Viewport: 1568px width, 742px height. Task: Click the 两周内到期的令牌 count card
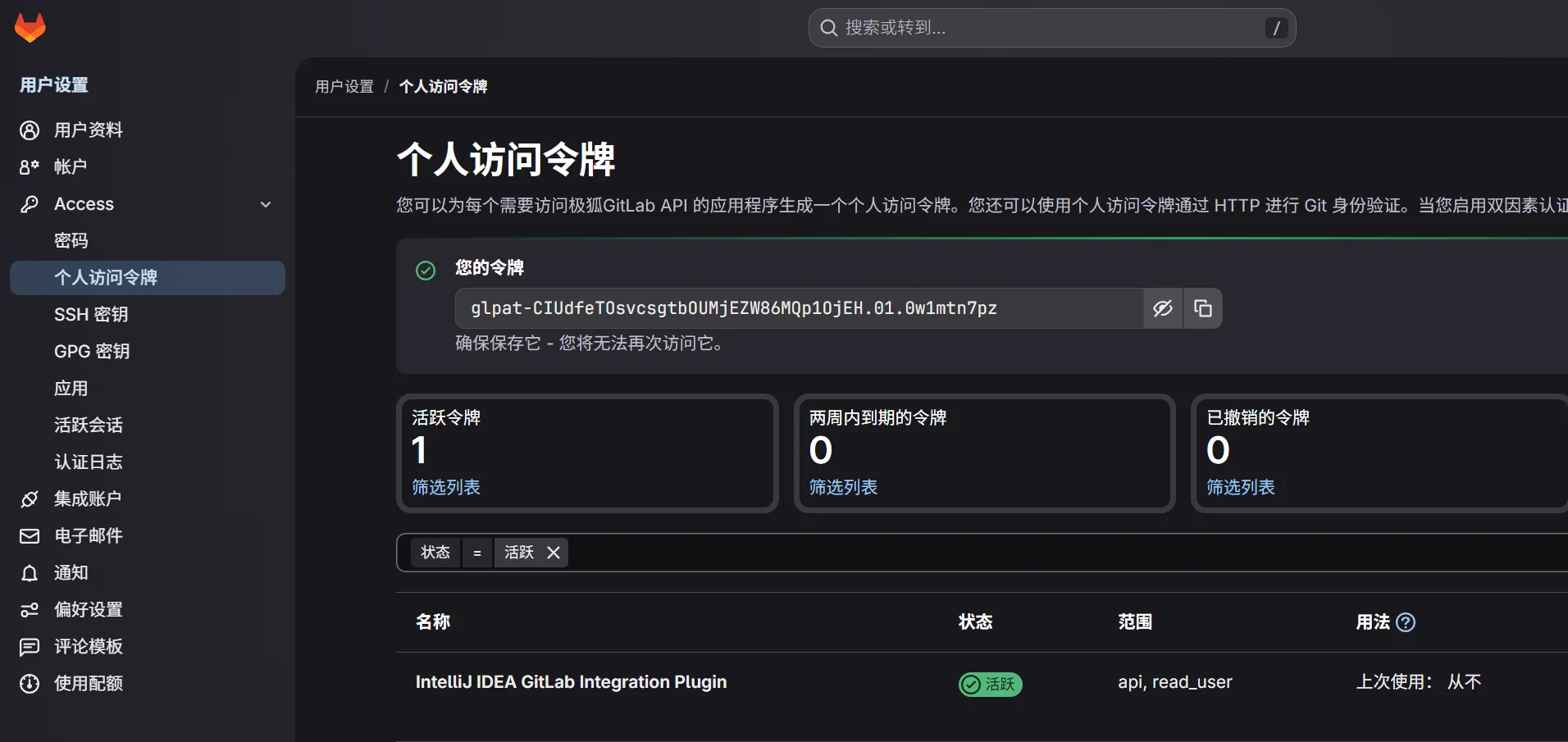pos(985,453)
